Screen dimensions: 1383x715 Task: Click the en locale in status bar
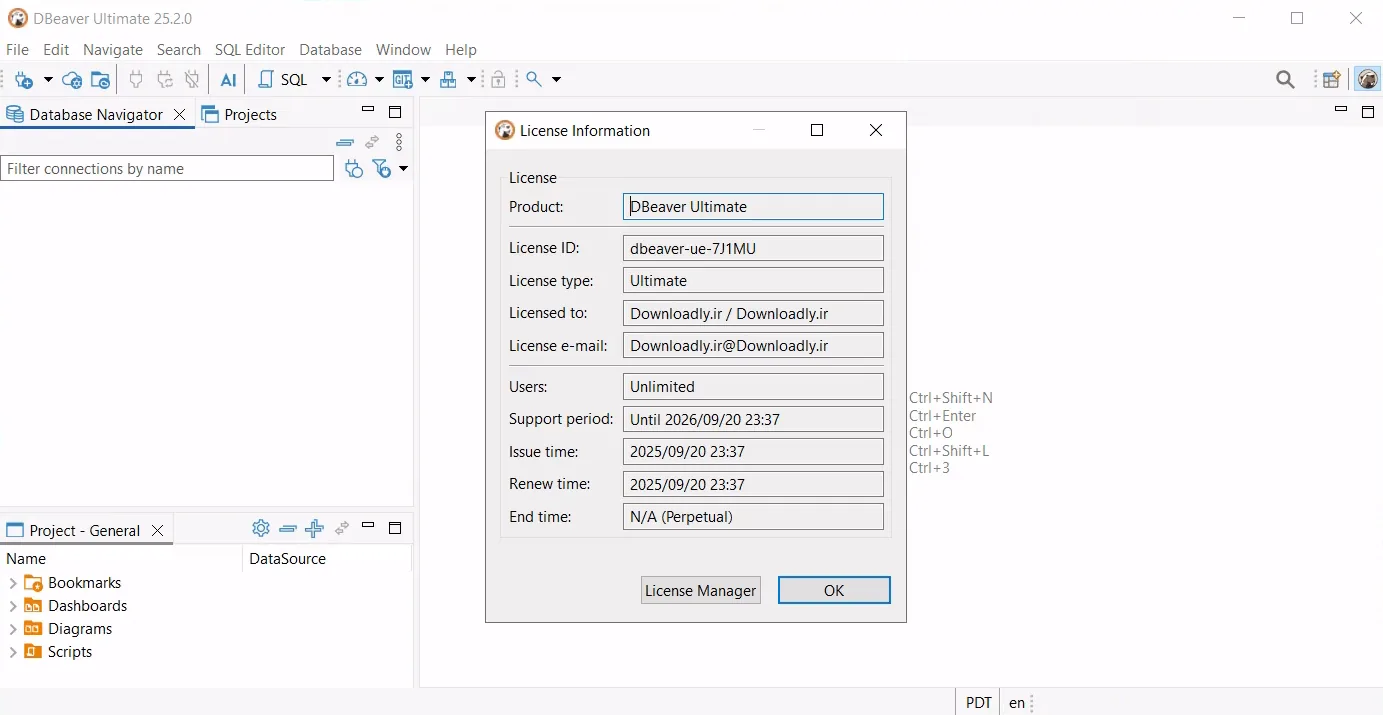coord(1017,703)
